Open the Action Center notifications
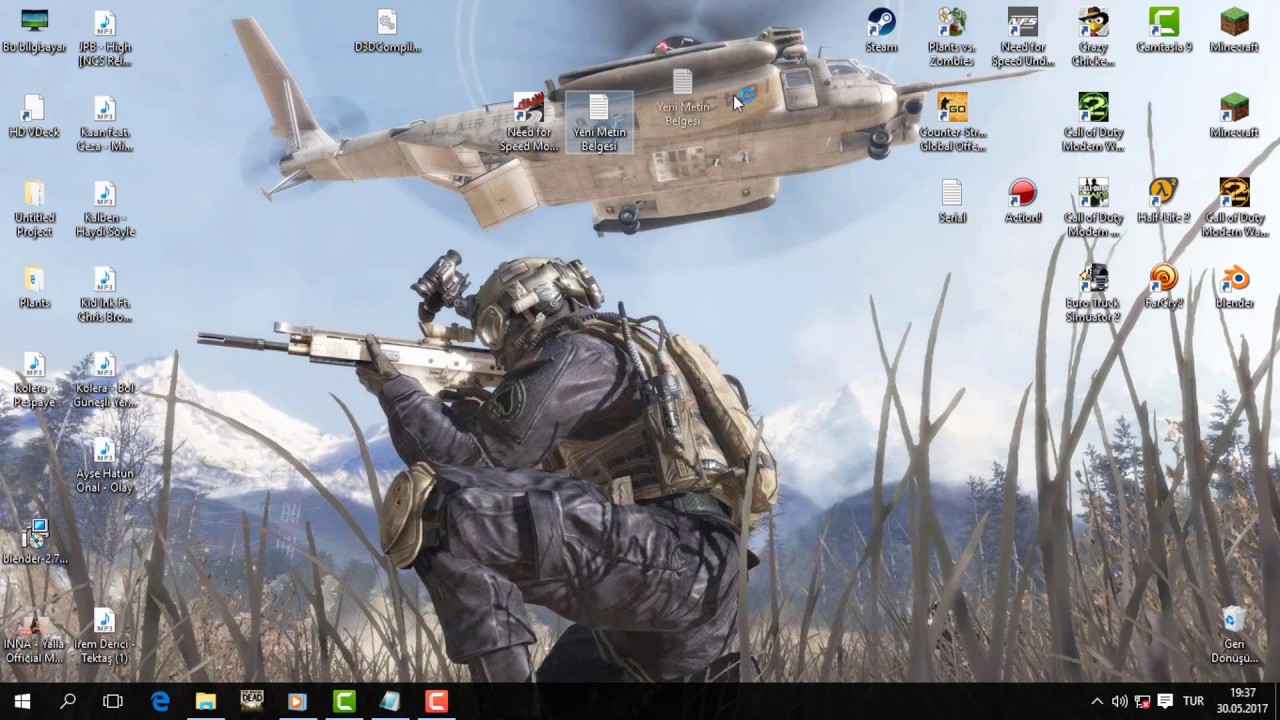This screenshot has height=720, width=1280. pos(1165,701)
